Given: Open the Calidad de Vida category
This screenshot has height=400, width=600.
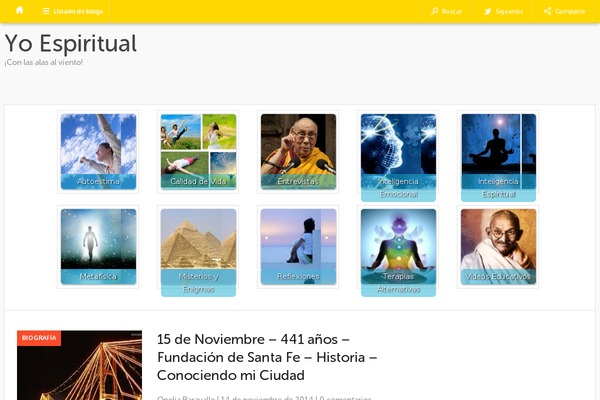Looking at the screenshot, I should click(198, 152).
